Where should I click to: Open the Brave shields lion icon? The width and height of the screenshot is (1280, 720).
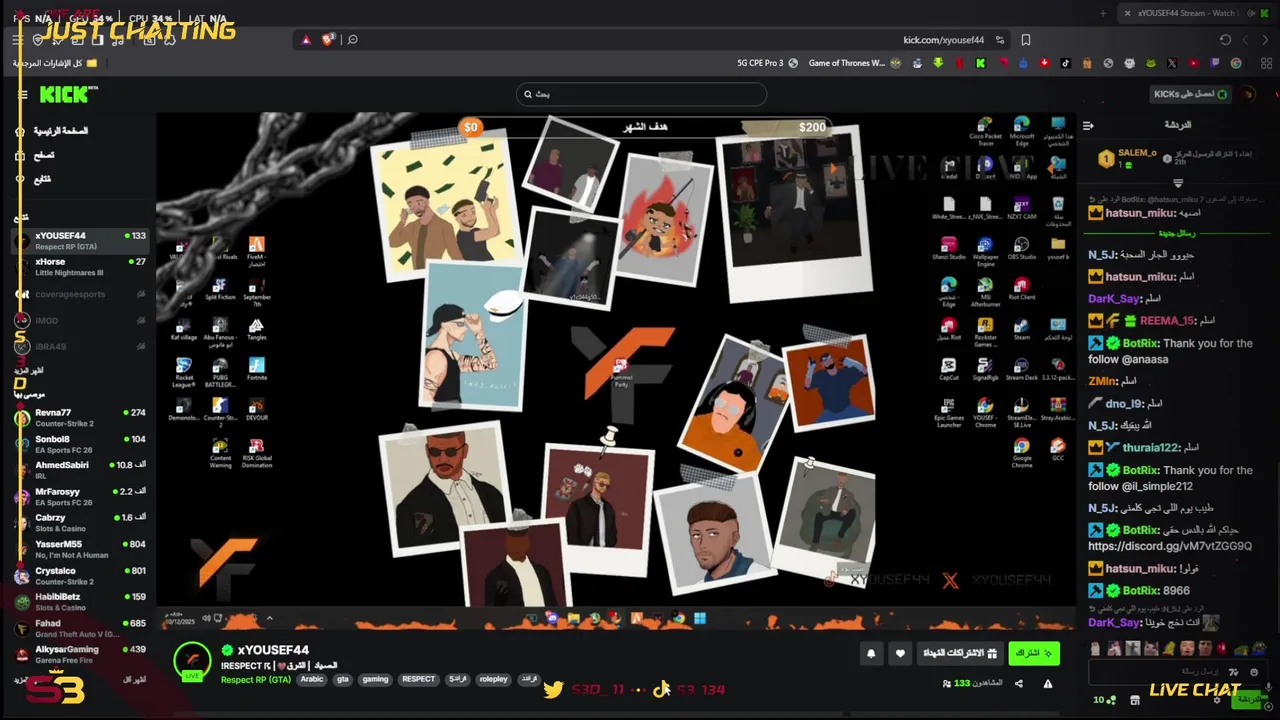(328, 40)
